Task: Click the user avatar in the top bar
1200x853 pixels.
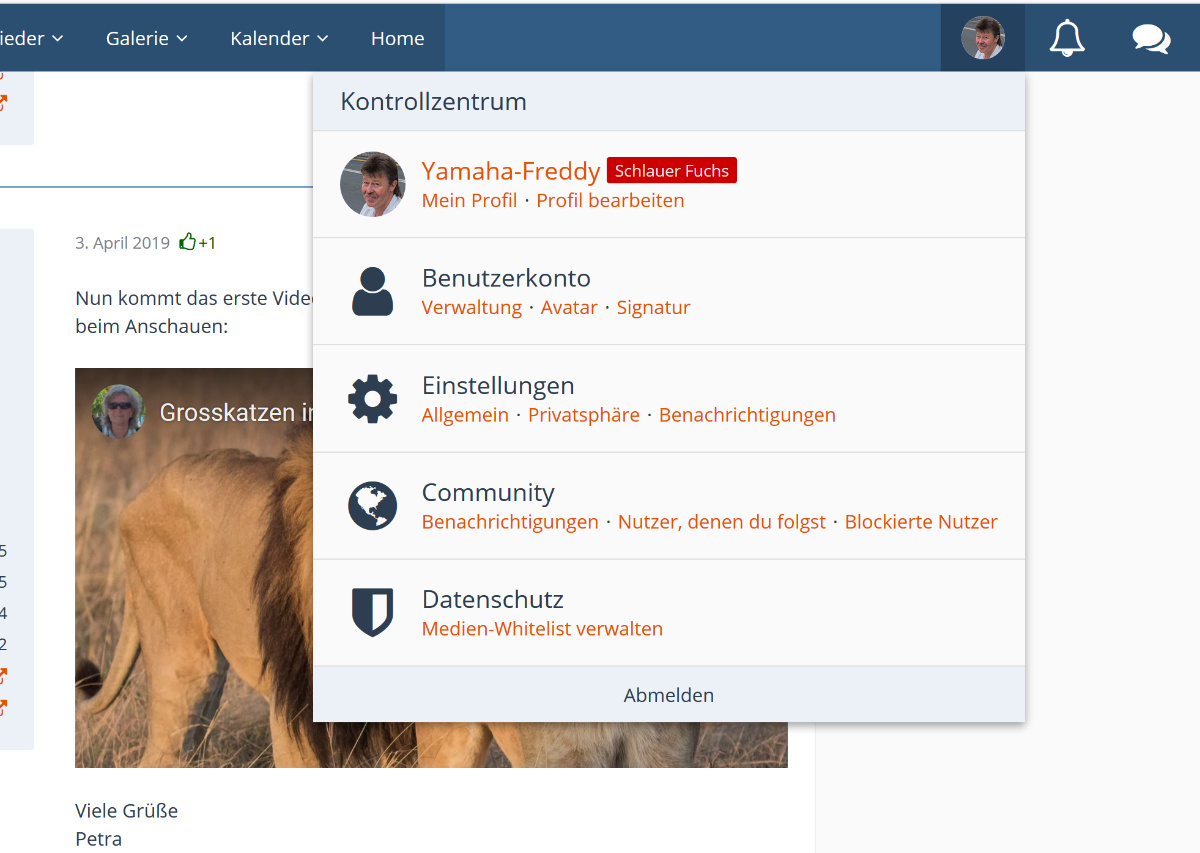Action: 982,38
